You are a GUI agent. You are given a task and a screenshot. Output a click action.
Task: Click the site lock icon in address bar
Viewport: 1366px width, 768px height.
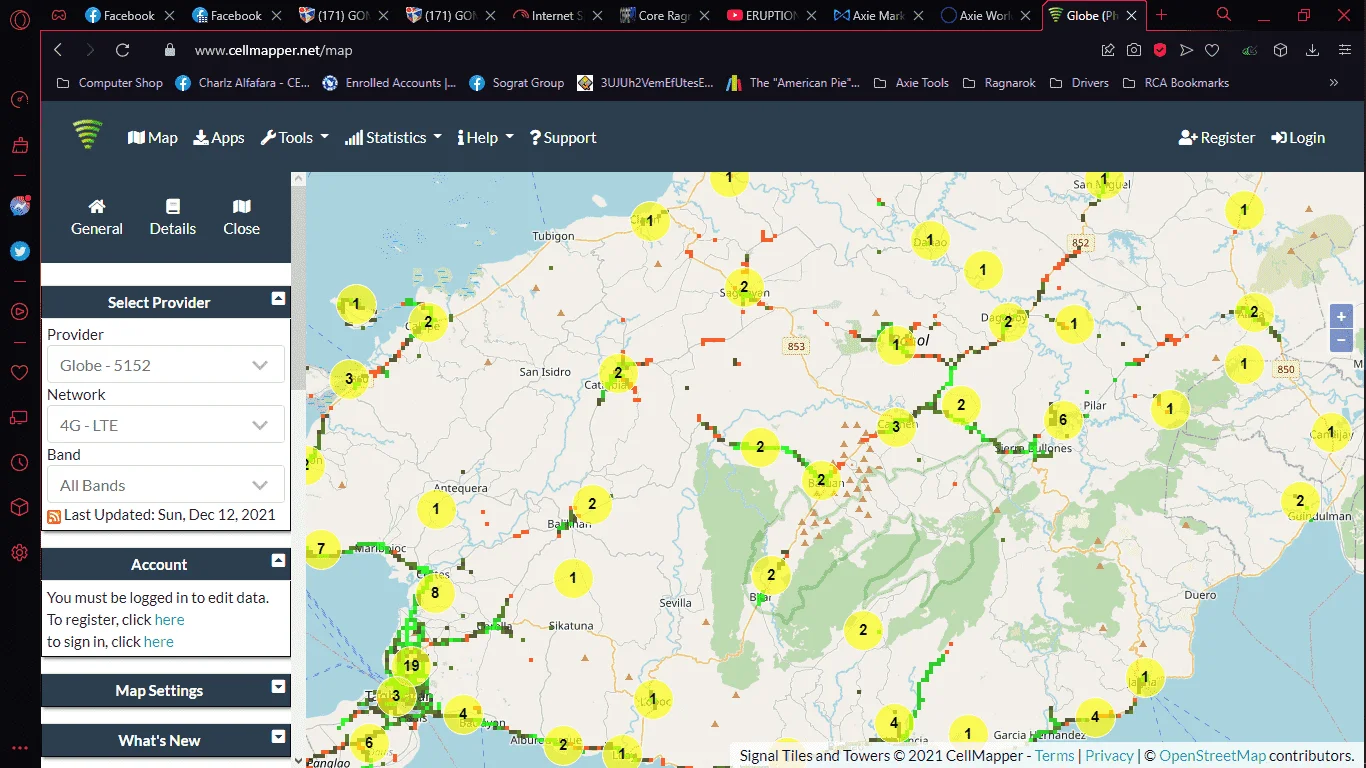170,50
